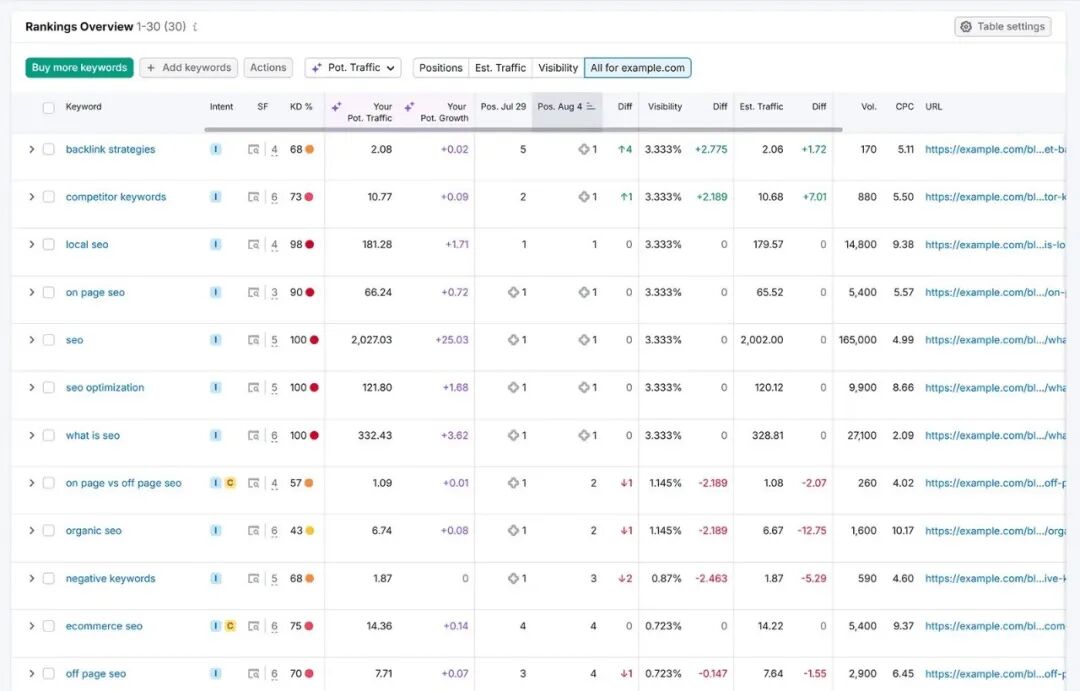This screenshot has height=691, width=1080.
Task: Click horizontal scrollbar under table header
Action: (523, 129)
